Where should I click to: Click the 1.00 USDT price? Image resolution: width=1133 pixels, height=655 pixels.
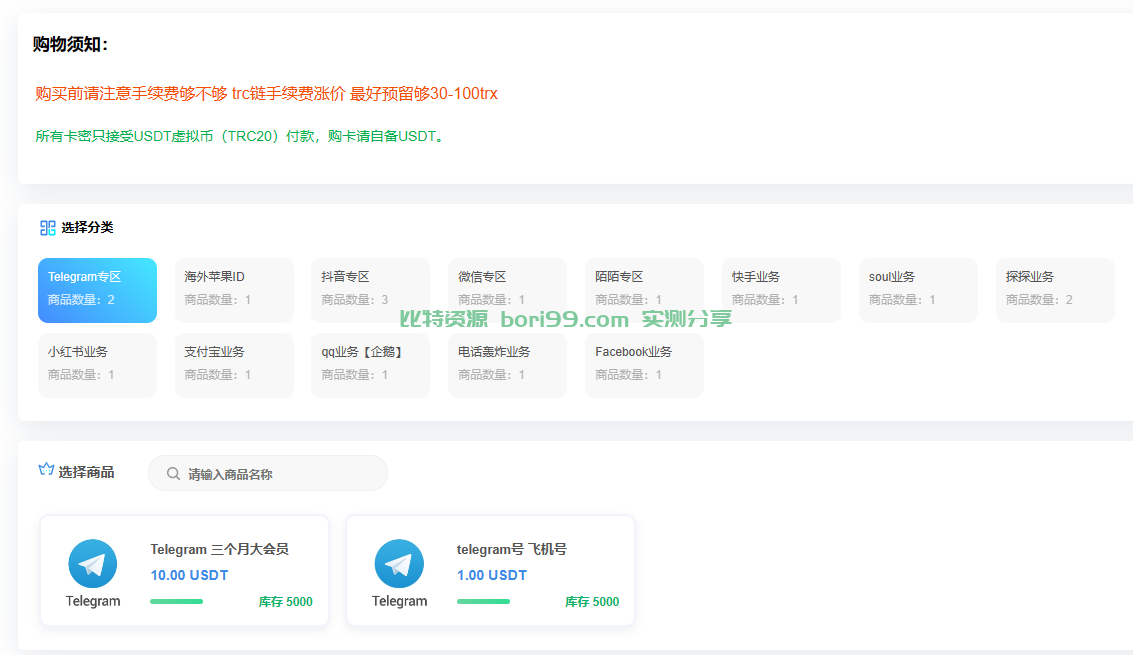click(x=492, y=575)
